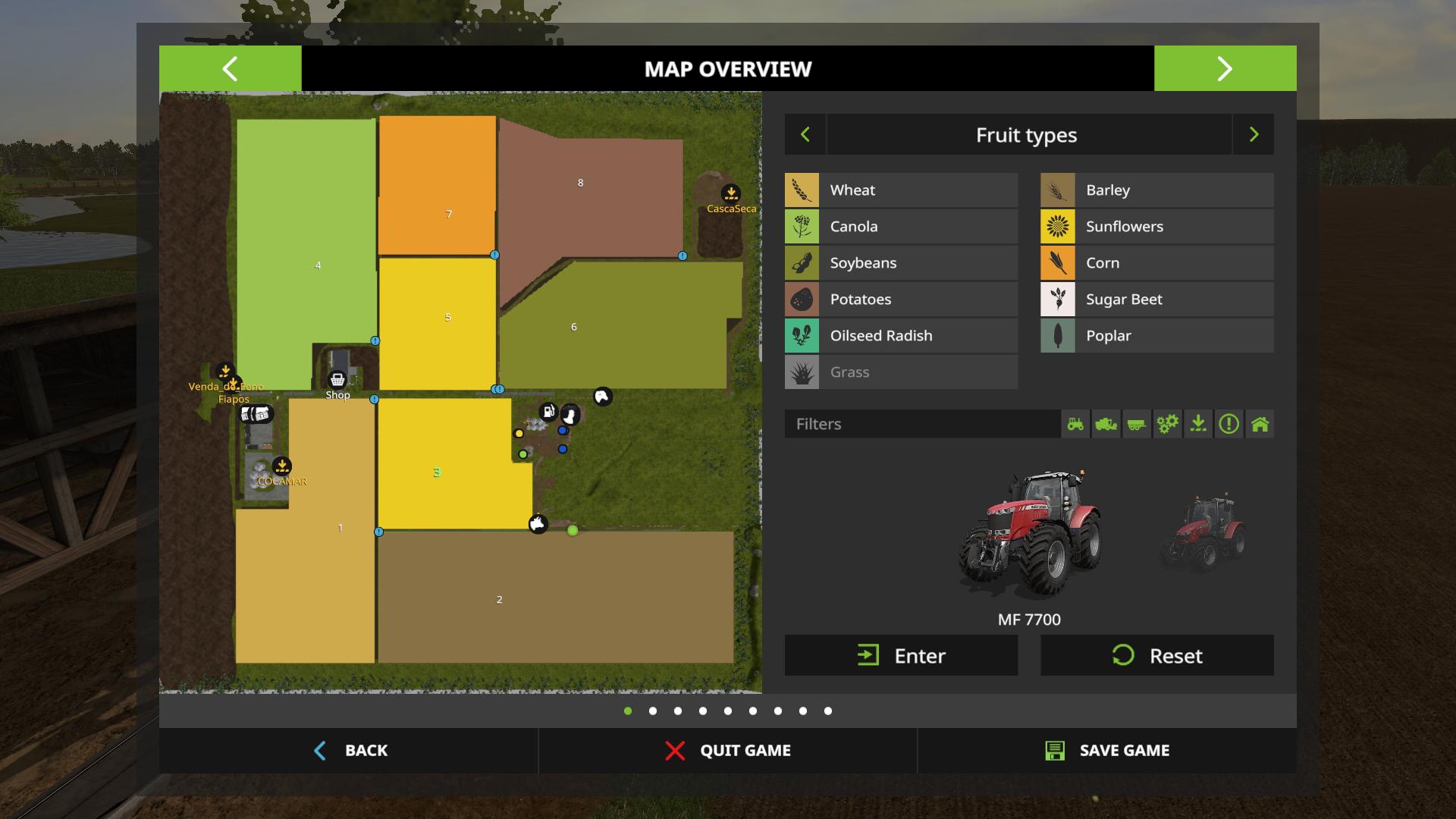
Task: Select the last page indicator dot
Action: pos(828,711)
